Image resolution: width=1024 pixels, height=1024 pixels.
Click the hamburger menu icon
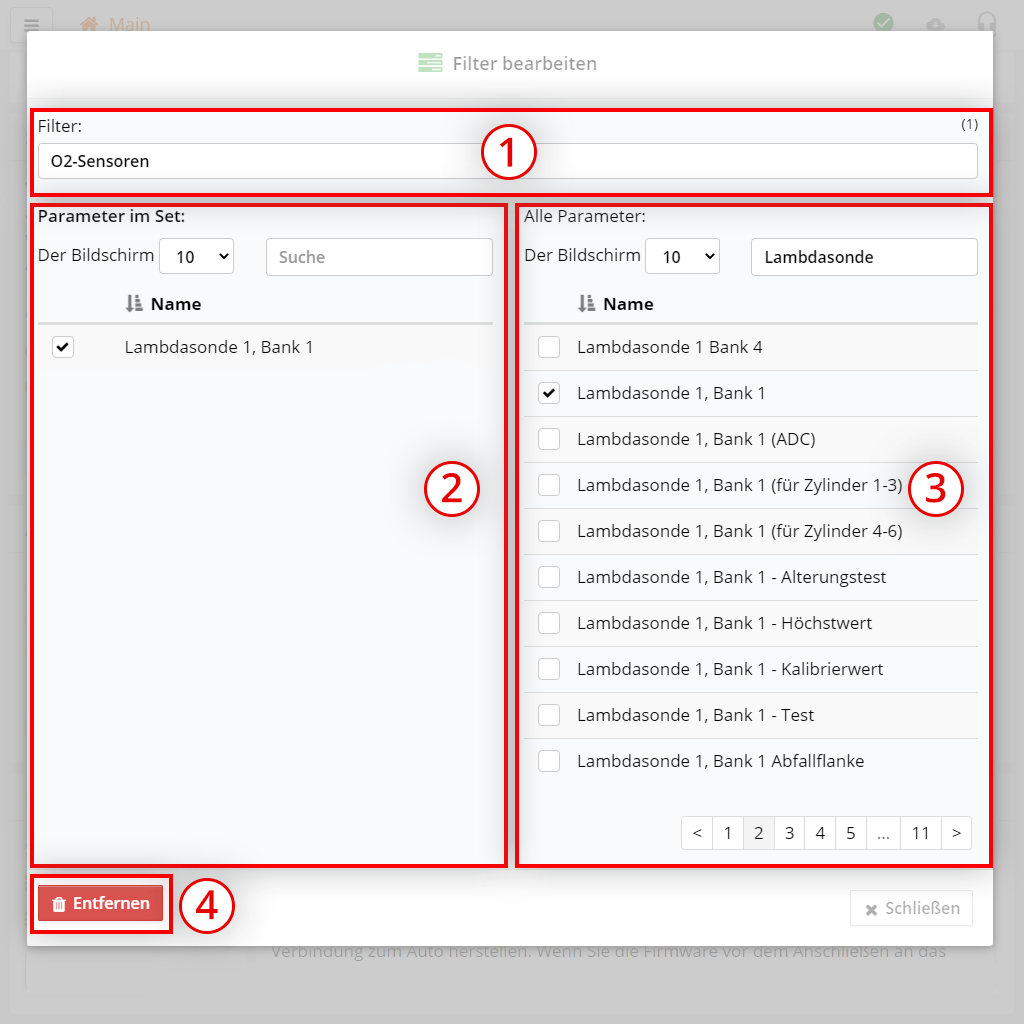click(x=31, y=25)
